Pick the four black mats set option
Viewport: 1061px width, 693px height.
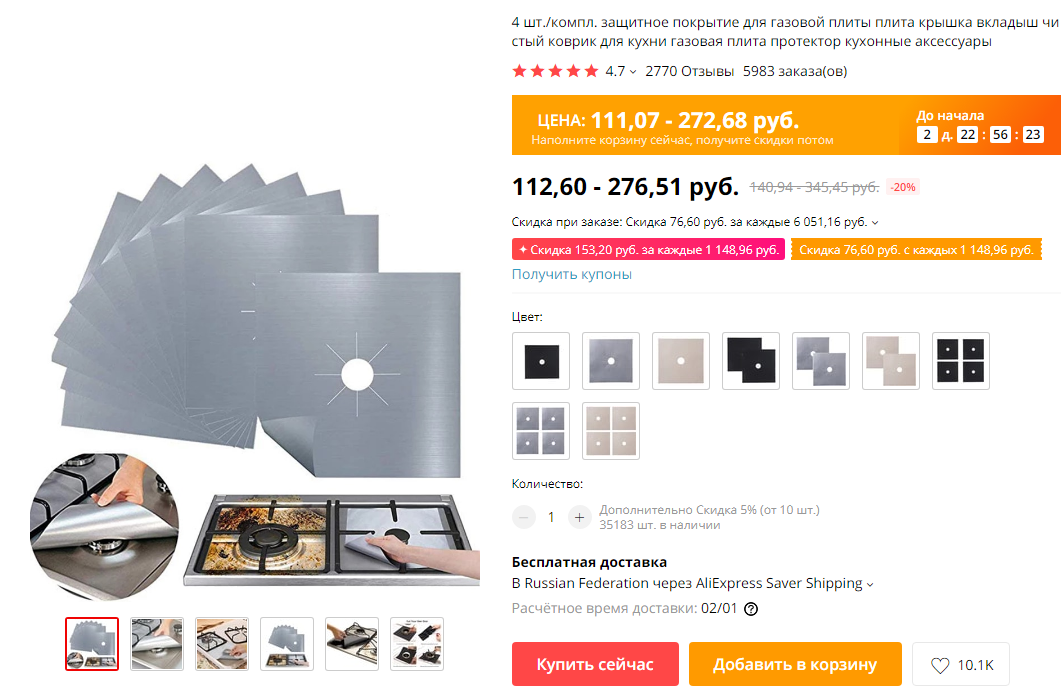[x=961, y=361]
